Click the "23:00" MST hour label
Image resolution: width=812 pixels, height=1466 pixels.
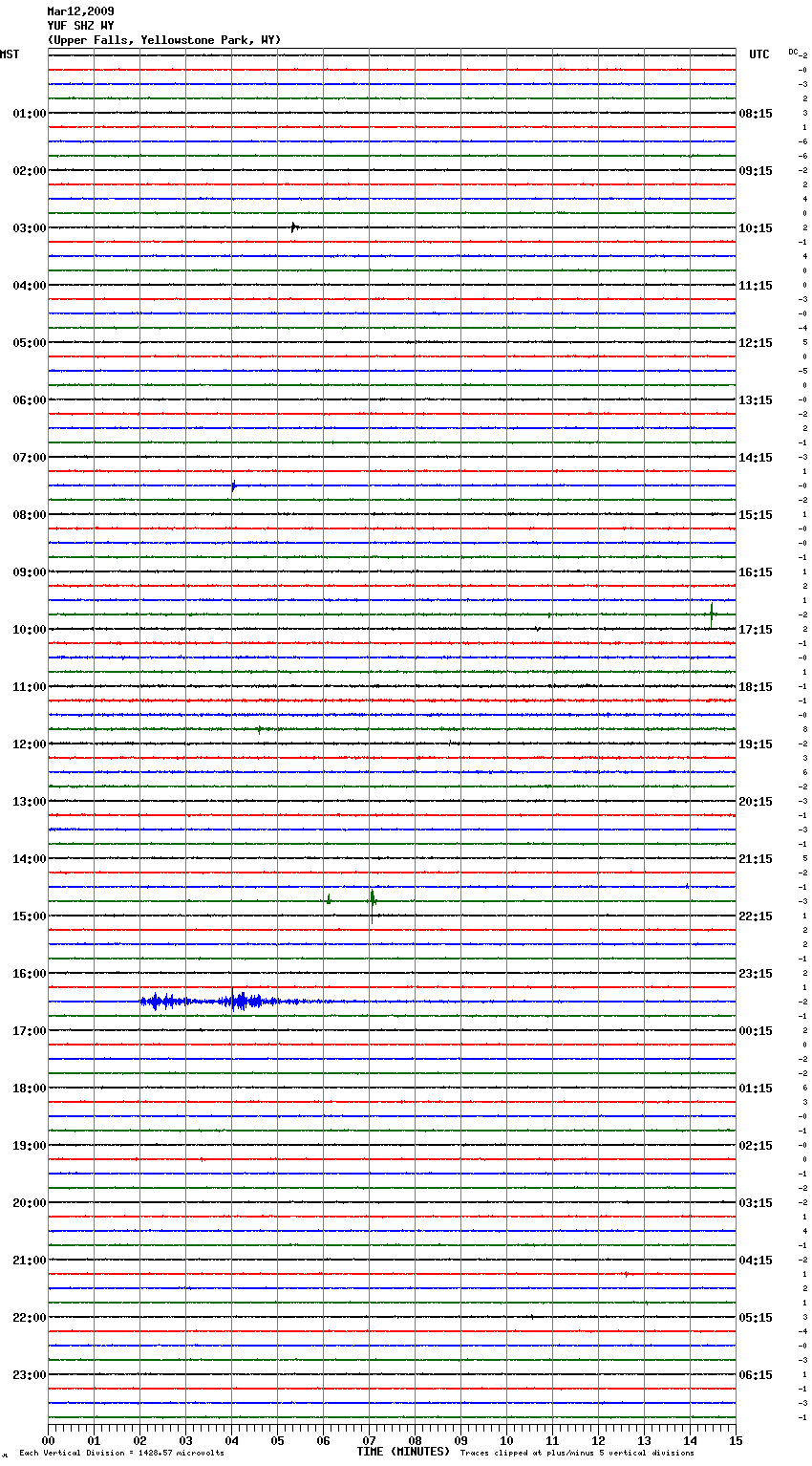(30, 1375)
